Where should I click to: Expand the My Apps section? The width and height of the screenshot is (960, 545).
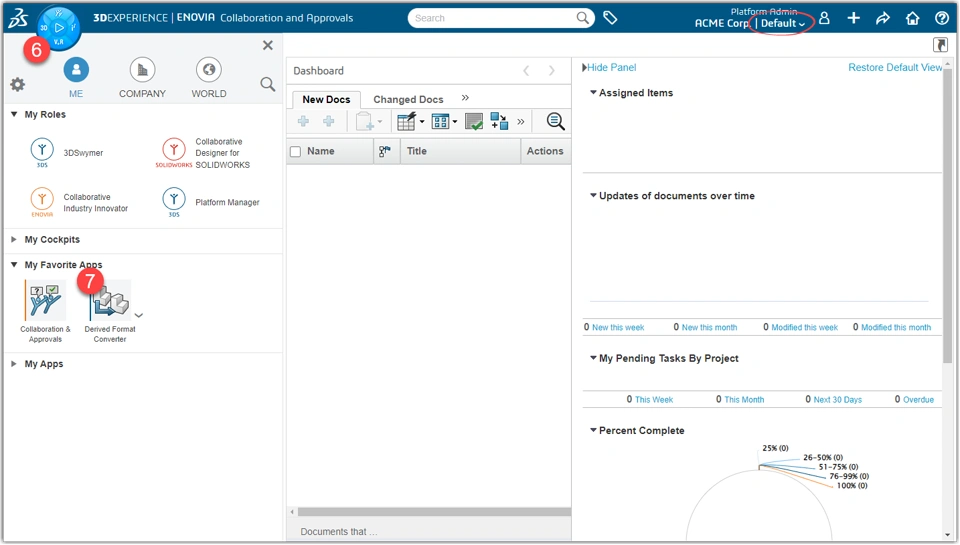pyautogui.click(x=14, y=364)
